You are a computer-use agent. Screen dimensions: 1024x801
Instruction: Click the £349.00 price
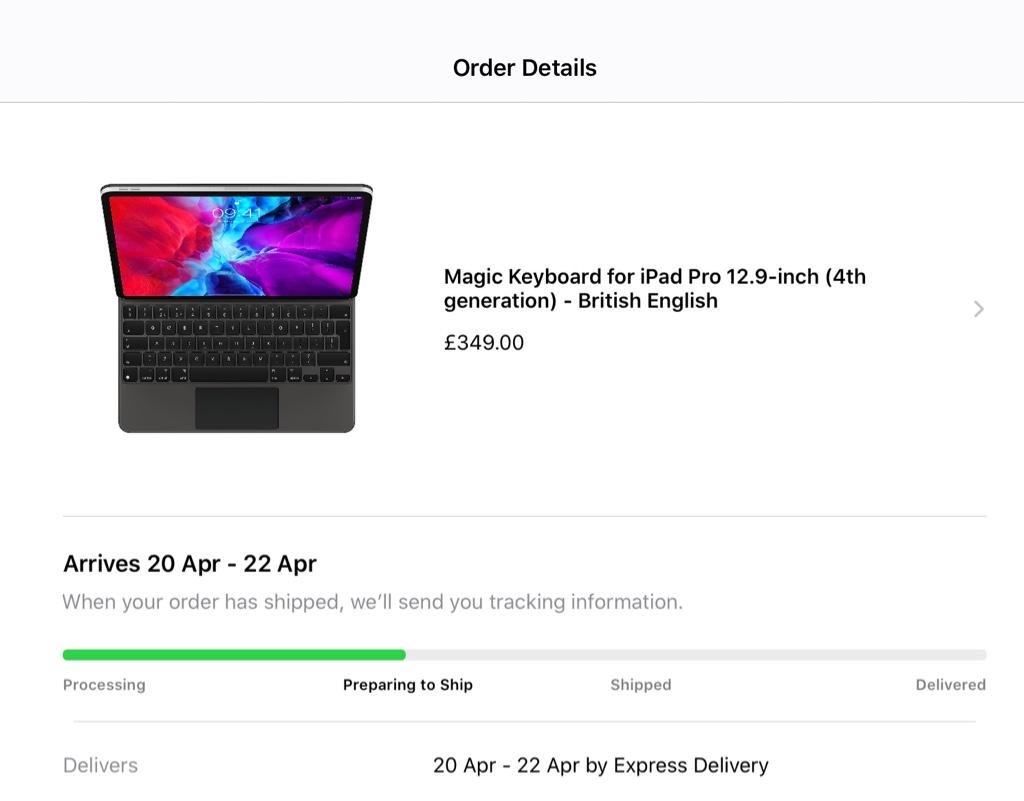click(484, 343)
